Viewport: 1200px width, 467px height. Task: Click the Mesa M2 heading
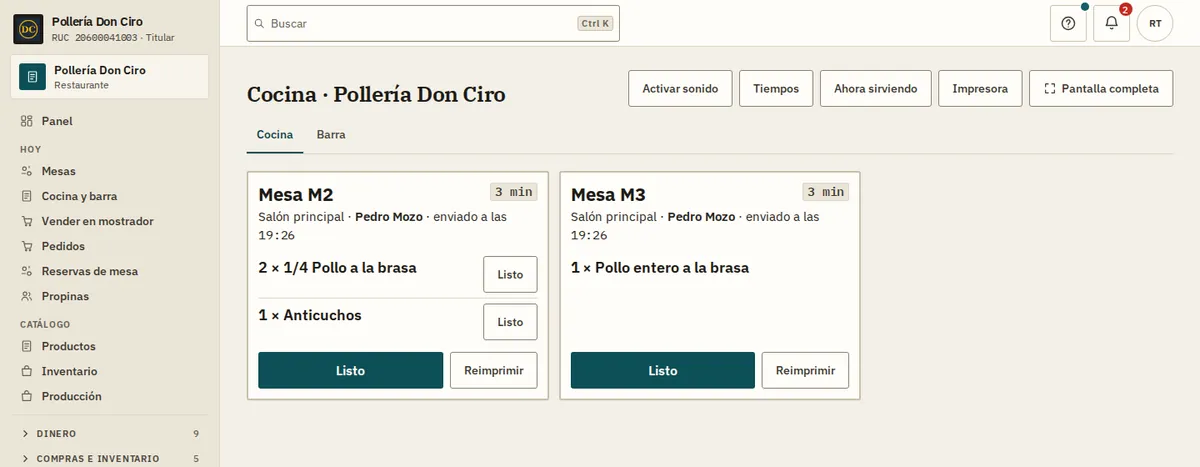[x=296, y=194]
